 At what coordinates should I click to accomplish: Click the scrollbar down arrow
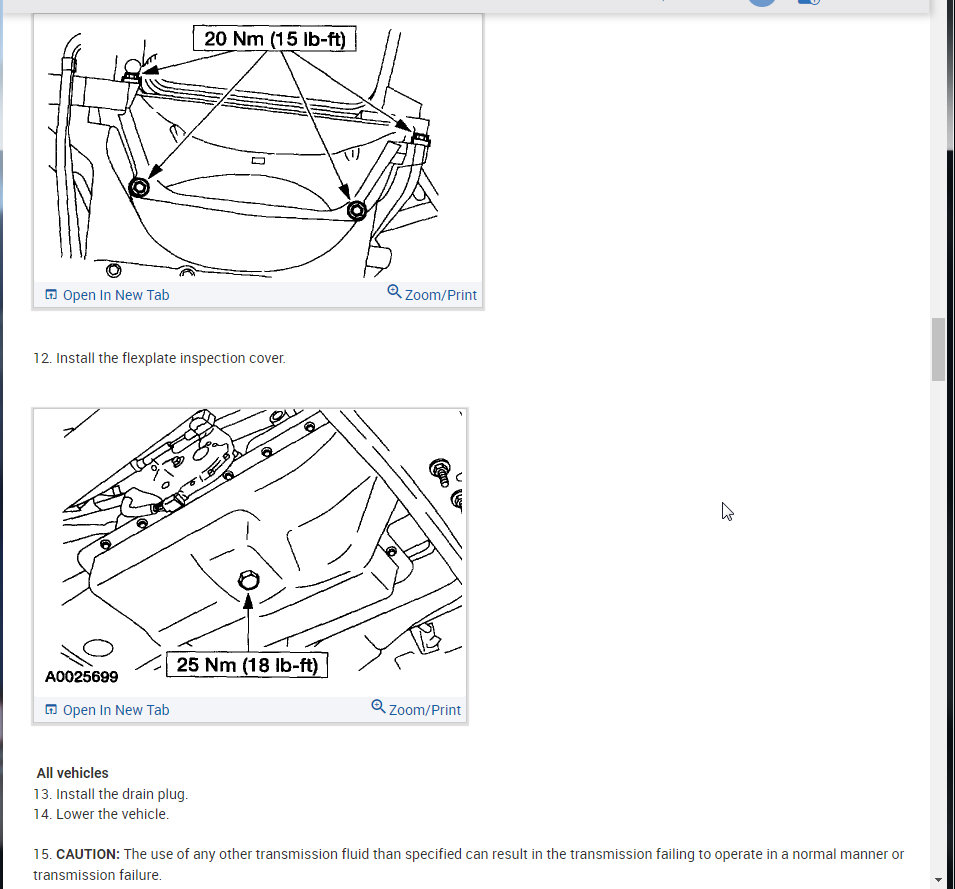(x=938, y=880)
